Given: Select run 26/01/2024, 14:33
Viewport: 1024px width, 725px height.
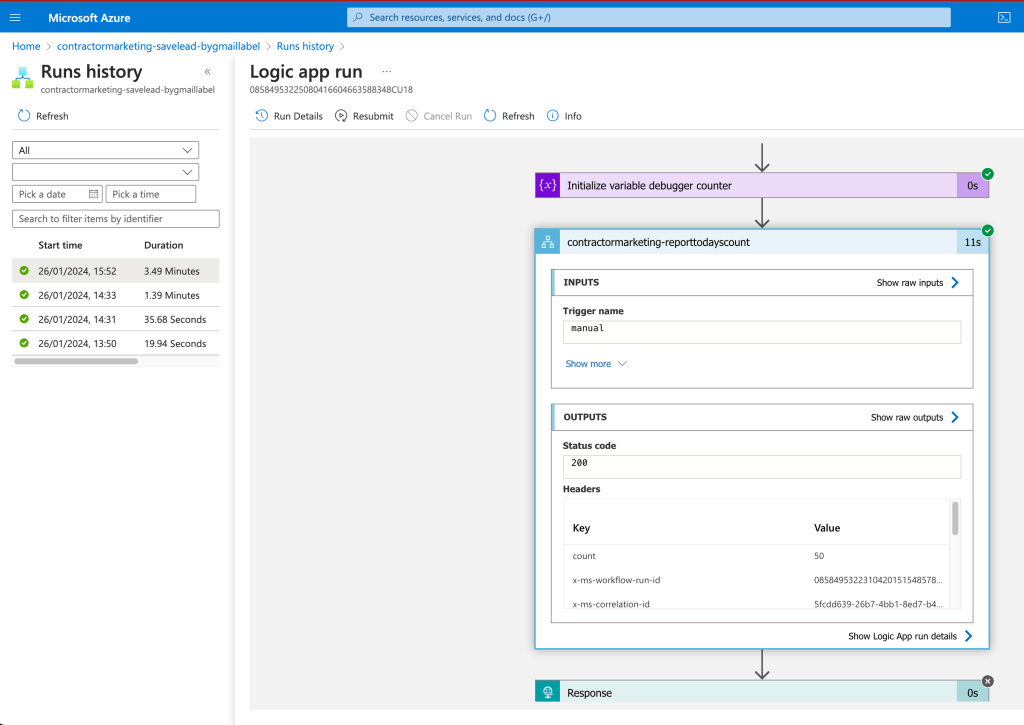Looking at the screenshot, I should (x=116, y=295).
